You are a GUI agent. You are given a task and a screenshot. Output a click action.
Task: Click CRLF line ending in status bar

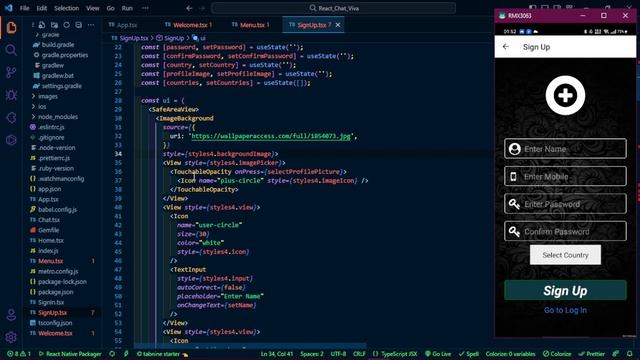click(359, 354)
